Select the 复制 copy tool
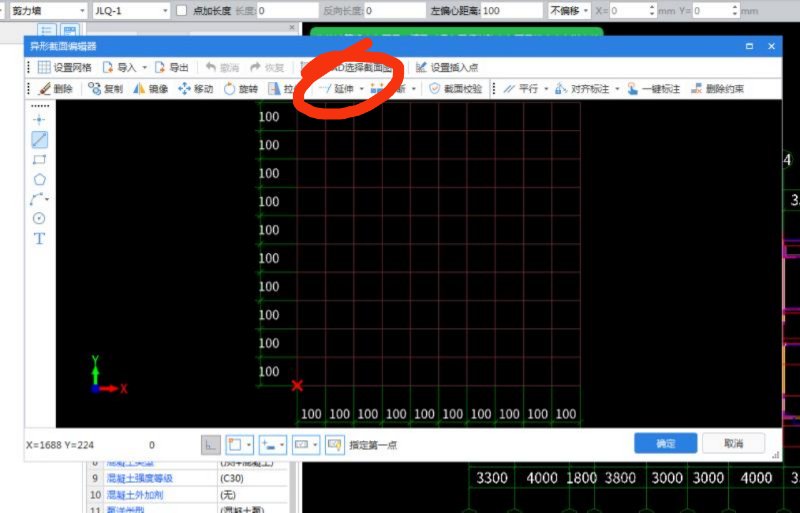This screenshot has height=513, width=800. point(105,89)
